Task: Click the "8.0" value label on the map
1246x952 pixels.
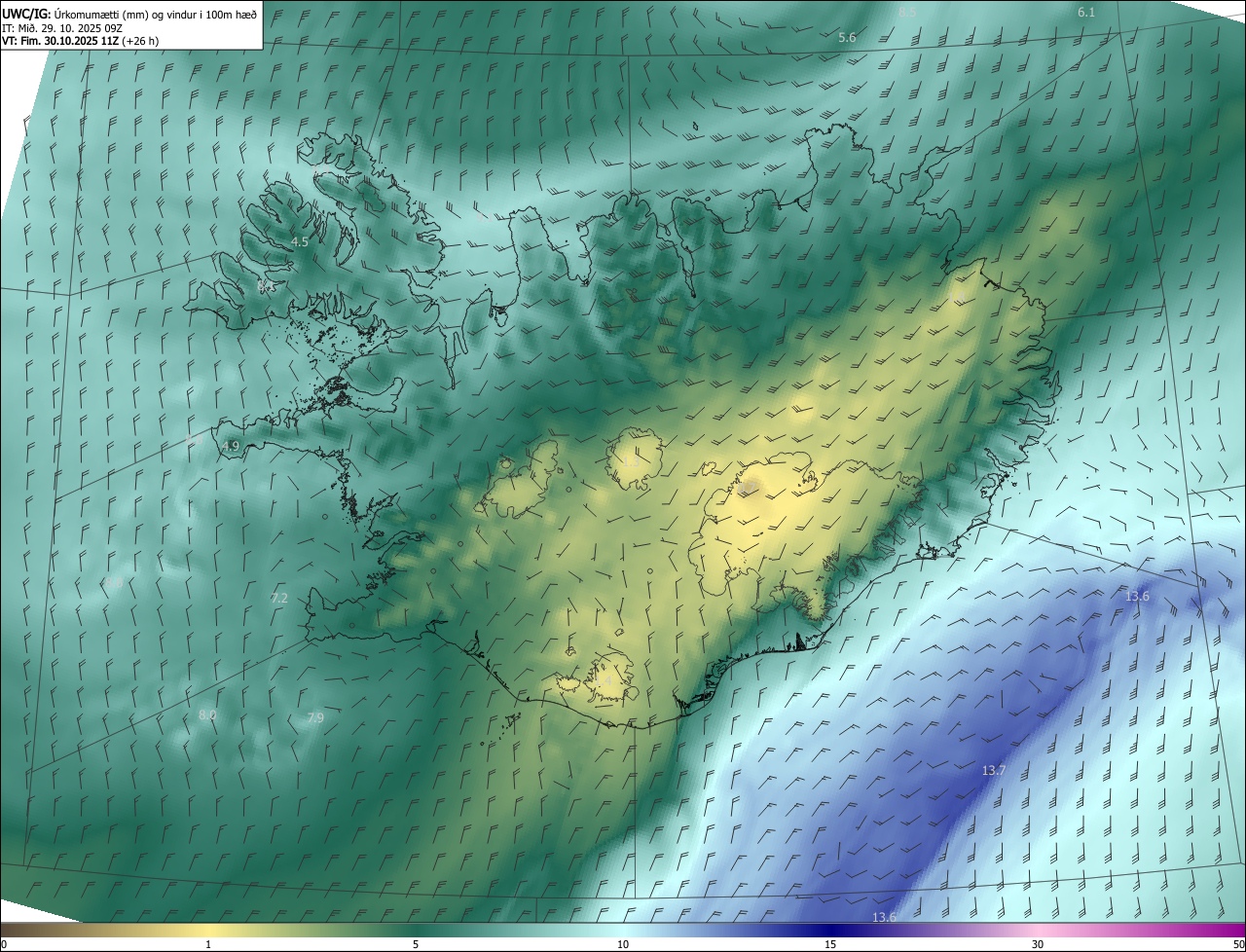Action: [207, 714]
